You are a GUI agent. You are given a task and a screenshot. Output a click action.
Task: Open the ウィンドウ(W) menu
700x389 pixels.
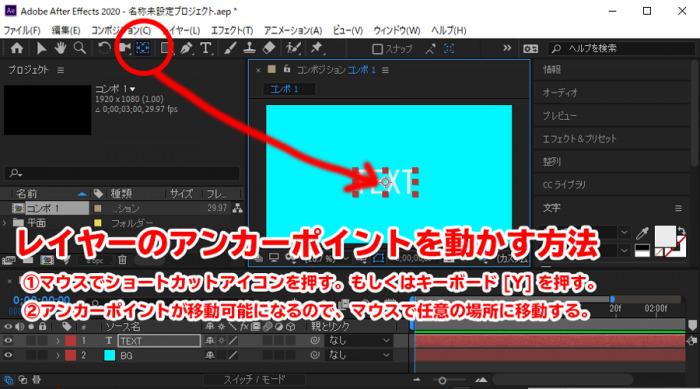396,30
